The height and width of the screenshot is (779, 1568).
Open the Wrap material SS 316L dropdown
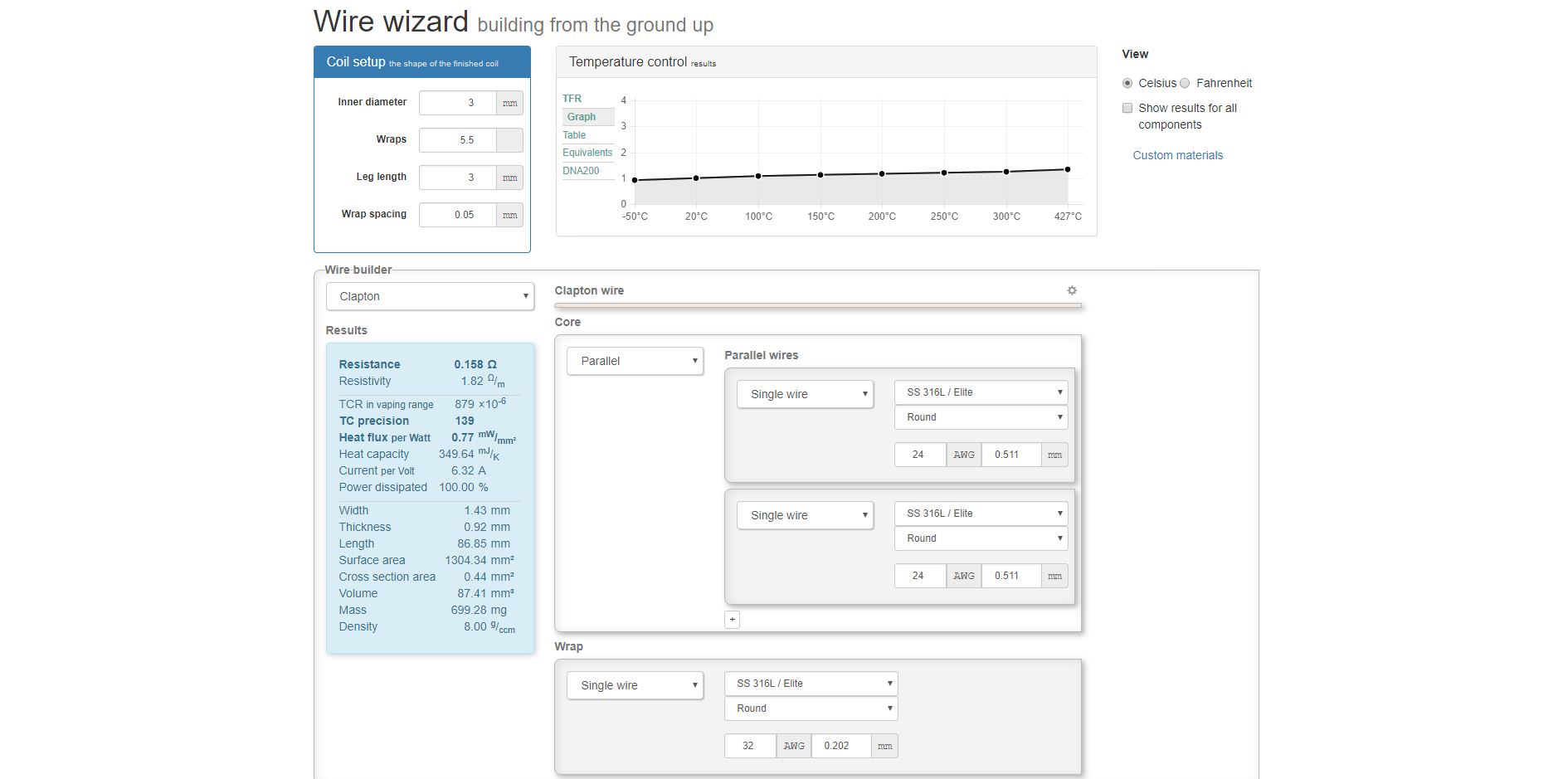pyautogui.click(x=811, y=684)
